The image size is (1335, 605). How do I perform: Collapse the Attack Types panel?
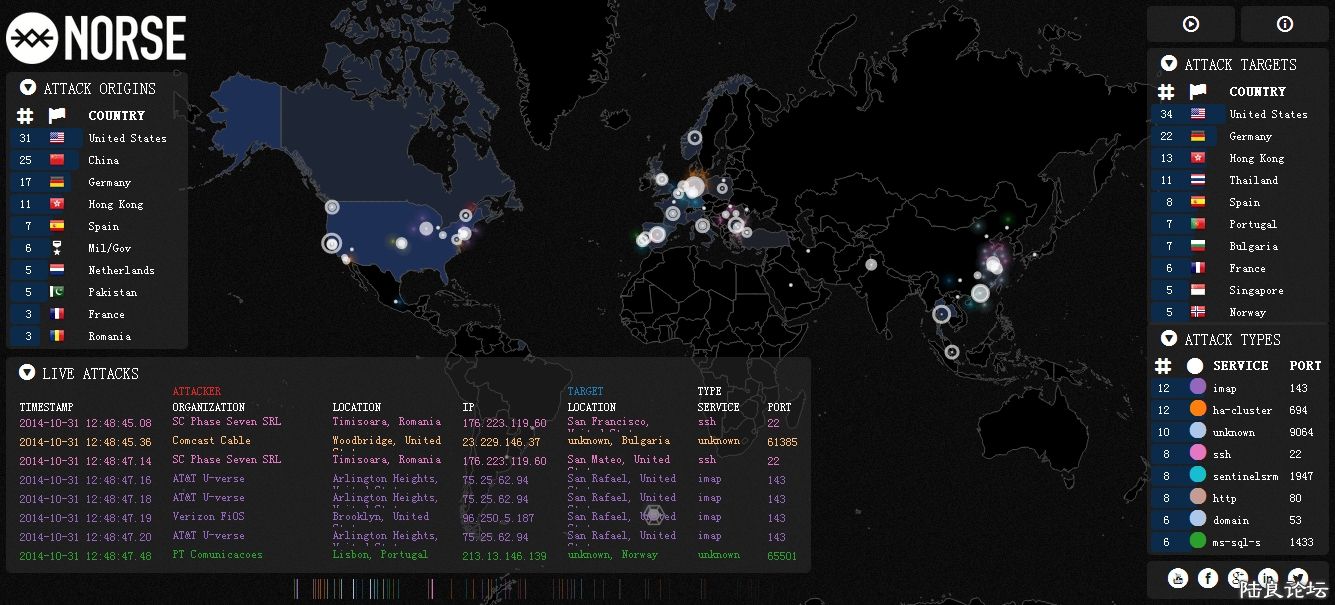point(1169,339)
